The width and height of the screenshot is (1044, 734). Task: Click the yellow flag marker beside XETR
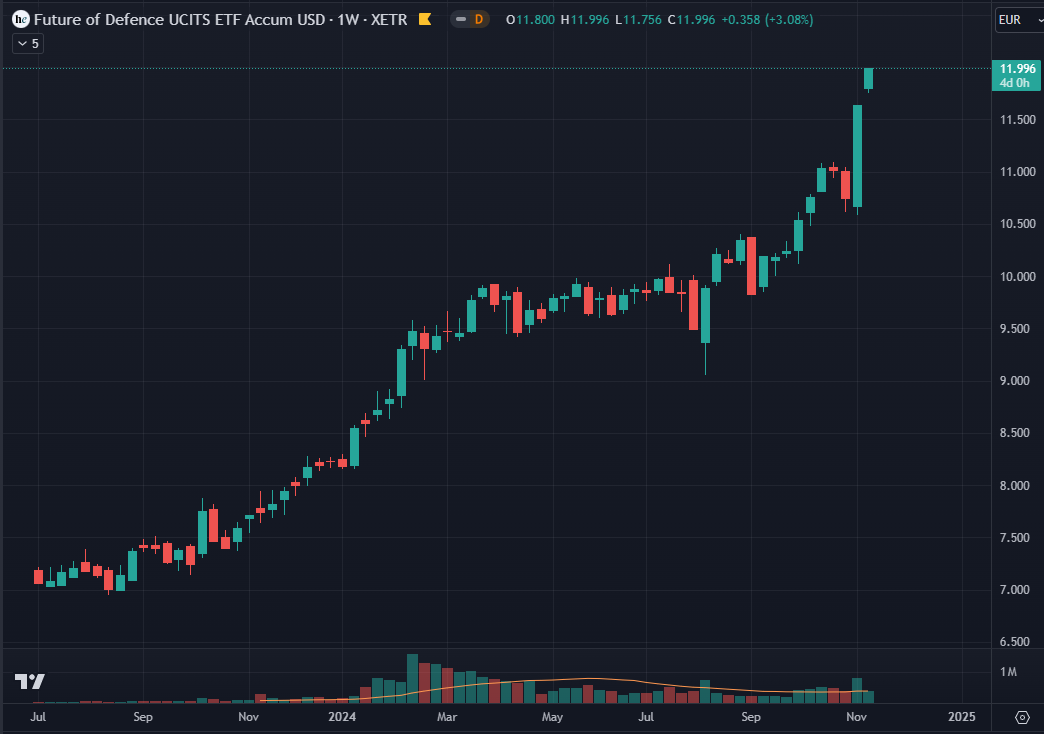coord(425,19)
